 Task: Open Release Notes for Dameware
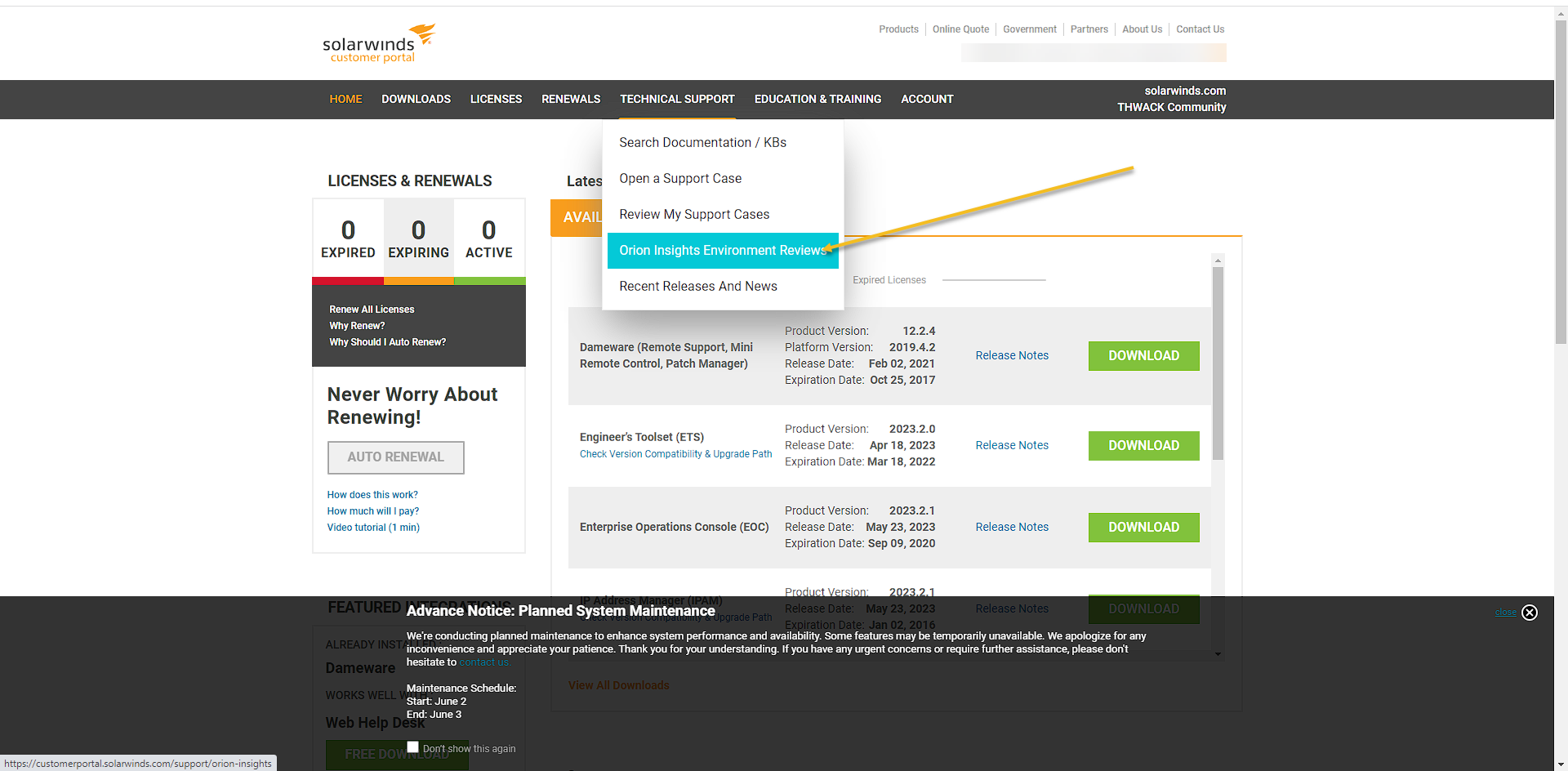1012,355
